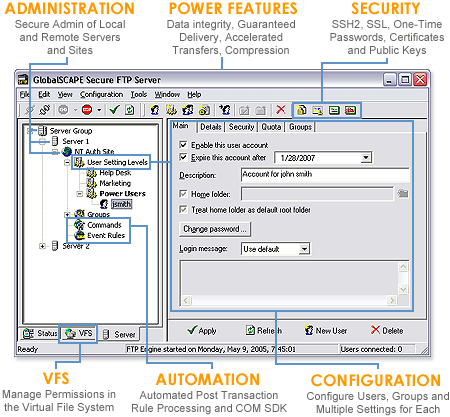
Task: Collapse the Power Users node
Action: (x=79, y=193)
